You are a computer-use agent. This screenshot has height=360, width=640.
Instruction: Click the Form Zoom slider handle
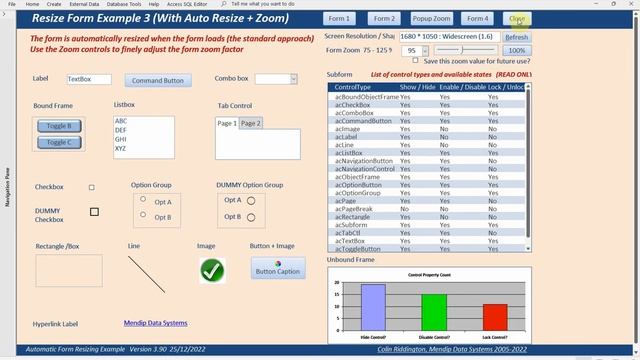462,50
